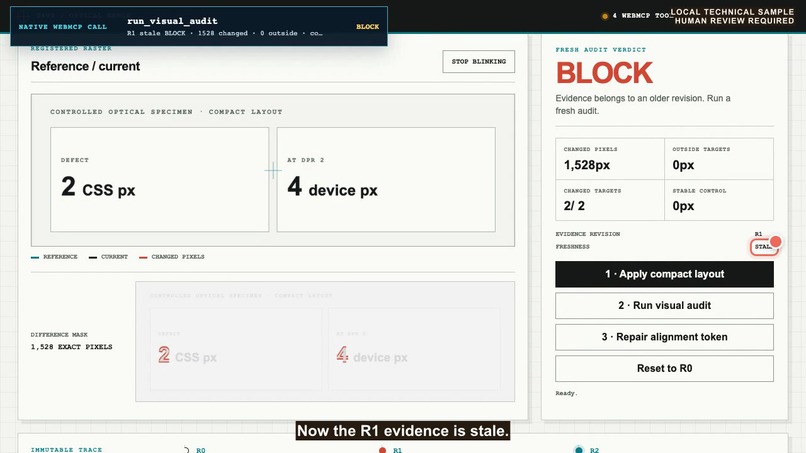Click 'HUMAN REVIEW REQUIRED' notice
The height and width of the screenshot is (453, 806).
(x=734, y=21)
